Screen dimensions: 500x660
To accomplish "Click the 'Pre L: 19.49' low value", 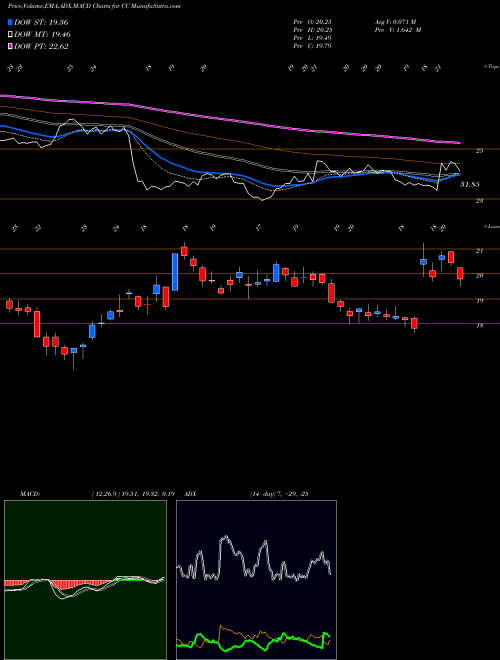I will click(312, 38).
